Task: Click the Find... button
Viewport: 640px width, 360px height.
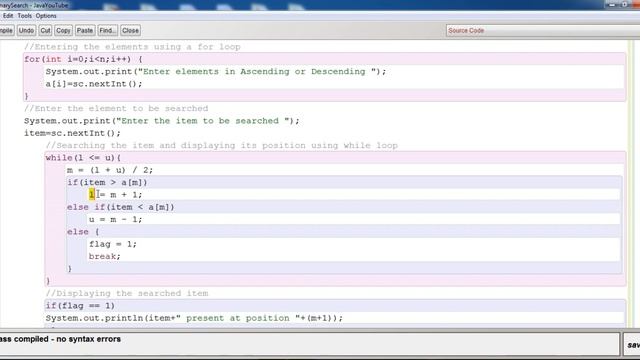Action: point(107,31)
